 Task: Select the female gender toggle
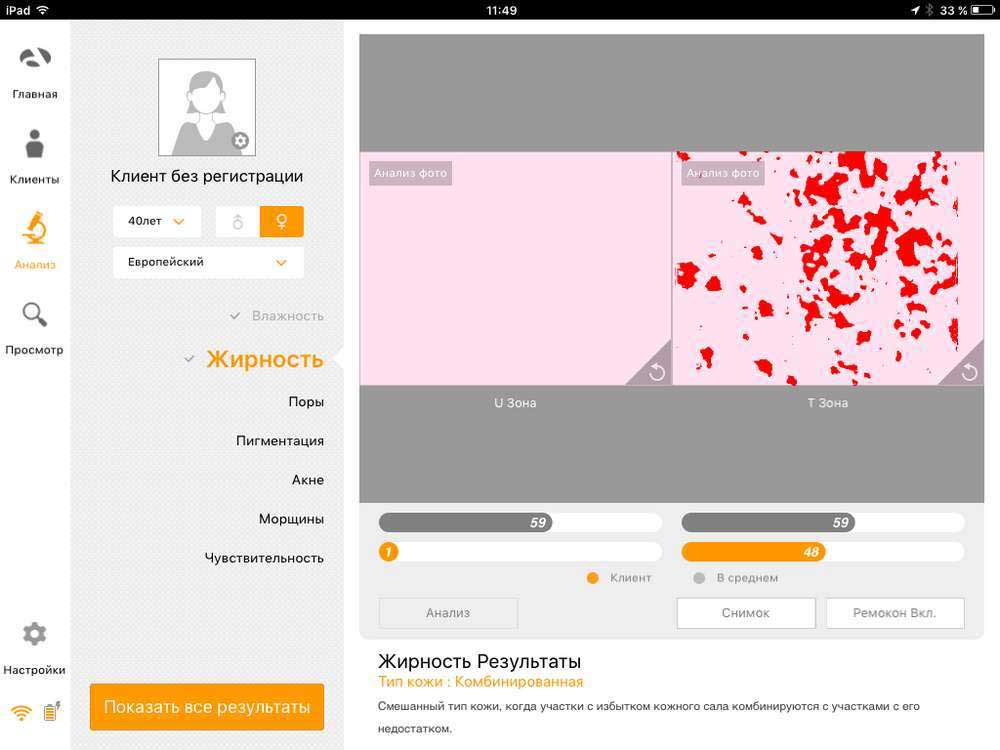[281, 222]
